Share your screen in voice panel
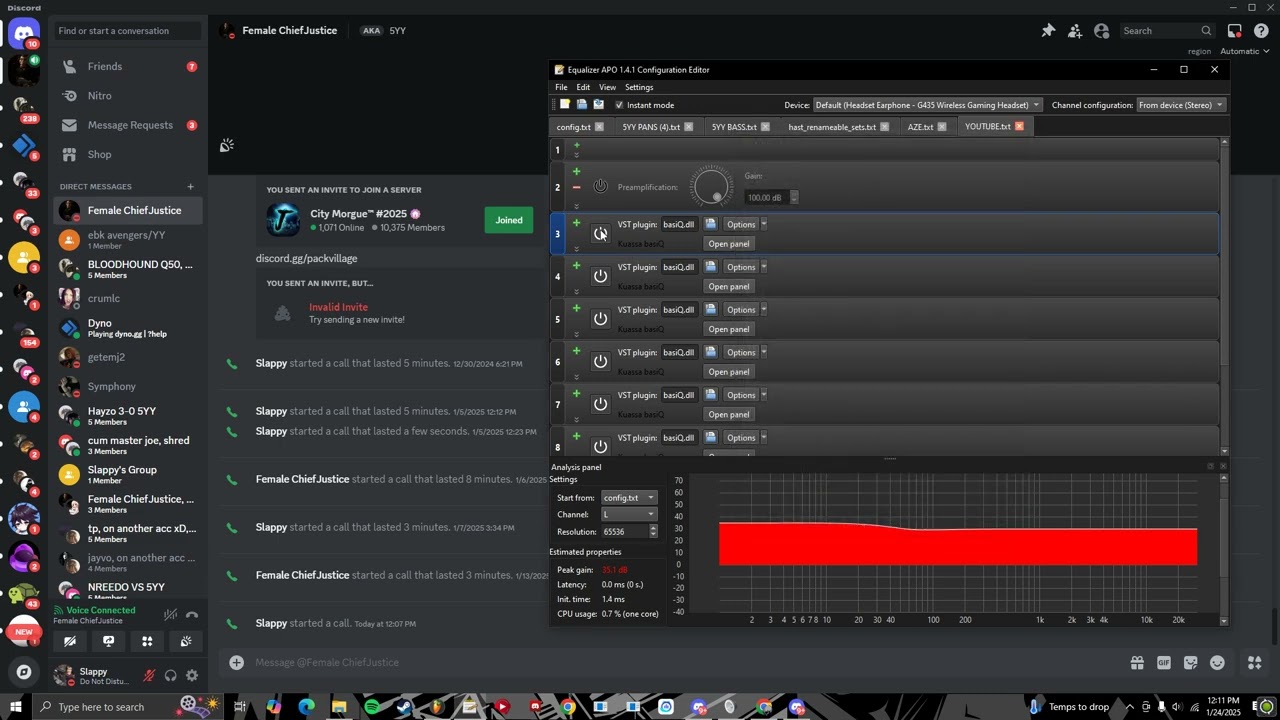Image resolution: width=1280 pixels, height=720 pixels. tap(108, 641)
